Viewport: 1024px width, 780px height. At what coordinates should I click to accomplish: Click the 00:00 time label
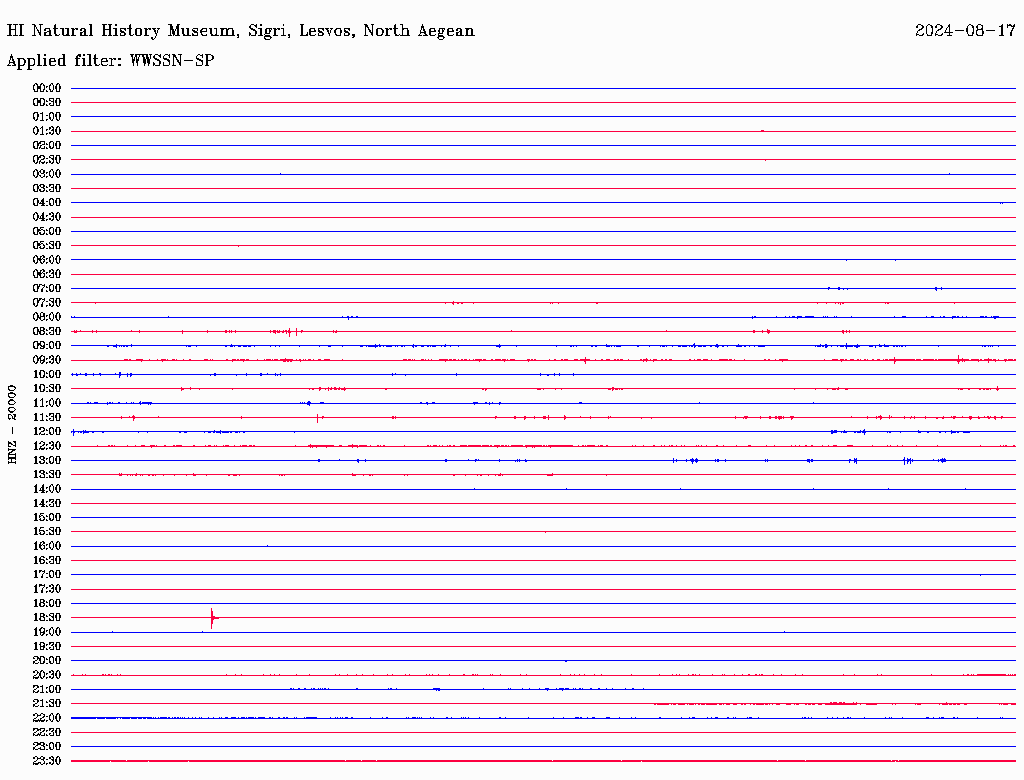pyautogui.click(x=47, y=88)
